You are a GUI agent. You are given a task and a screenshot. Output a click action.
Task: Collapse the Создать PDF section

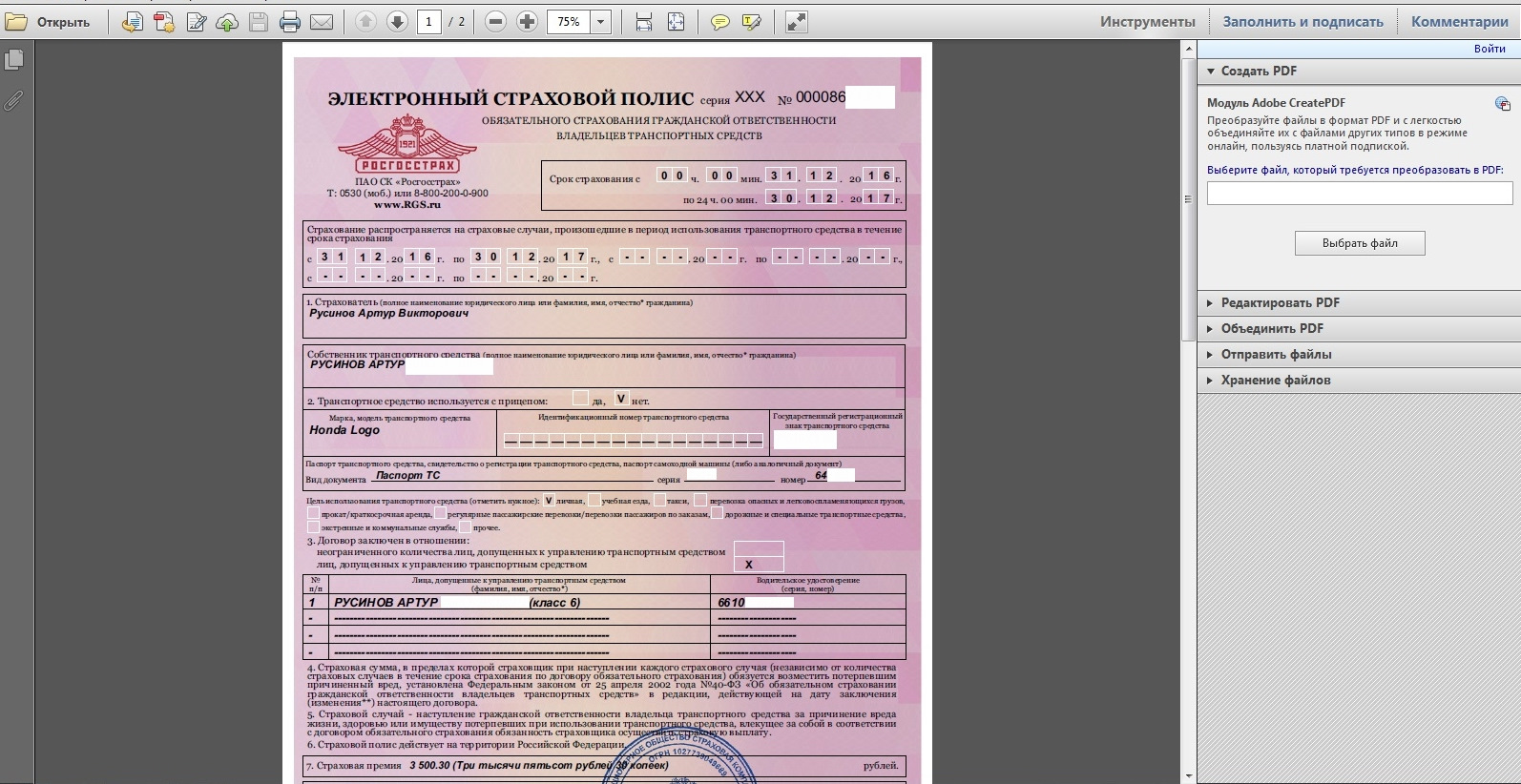(x=1359, y=71)
